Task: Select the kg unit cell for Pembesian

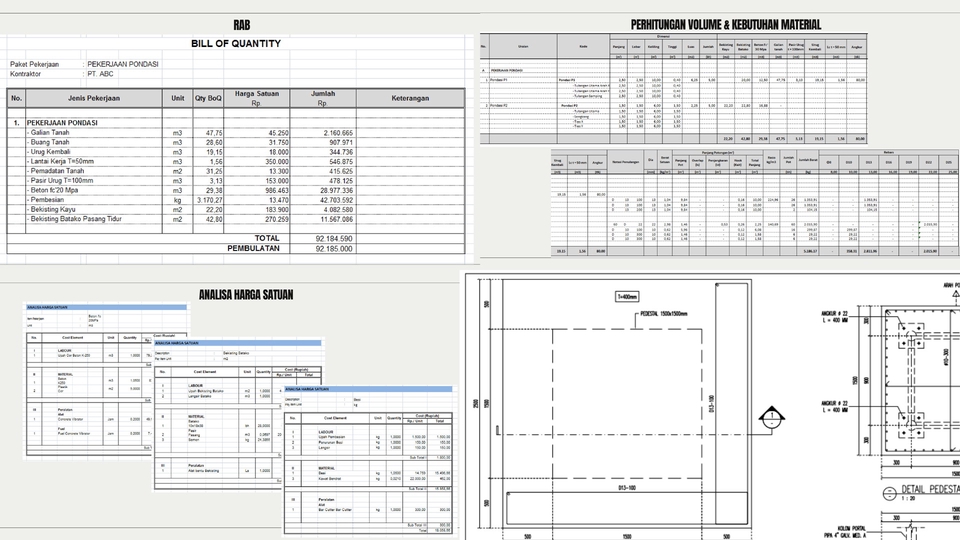Action: 178,200
